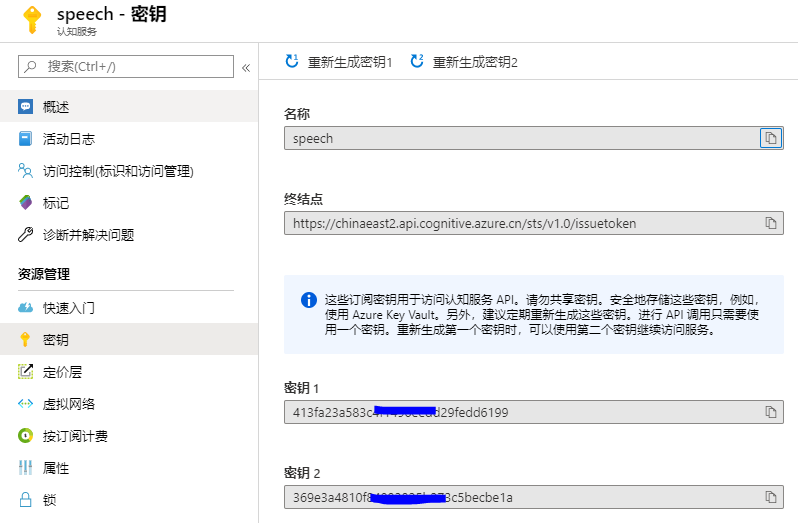Click the 终结点 field label
The image size is (798, 523).
(303, 199)
